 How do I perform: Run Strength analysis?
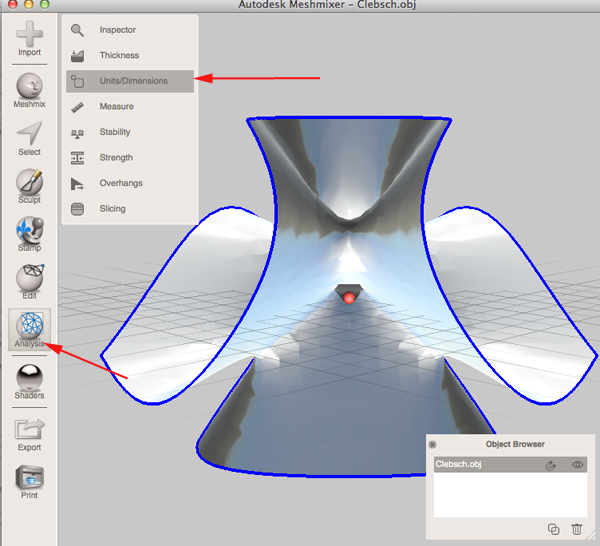coord(130,158)
